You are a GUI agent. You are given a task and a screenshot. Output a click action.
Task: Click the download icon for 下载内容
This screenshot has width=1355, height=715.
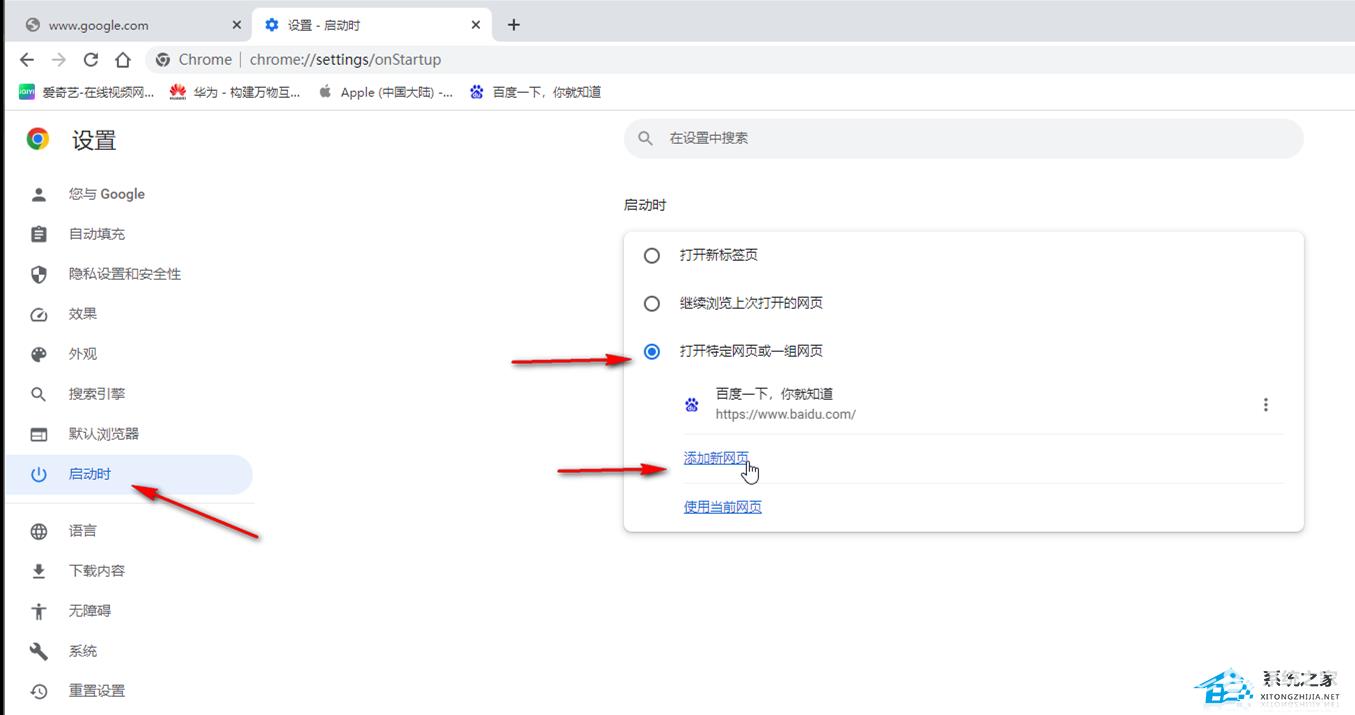point(39,571)
